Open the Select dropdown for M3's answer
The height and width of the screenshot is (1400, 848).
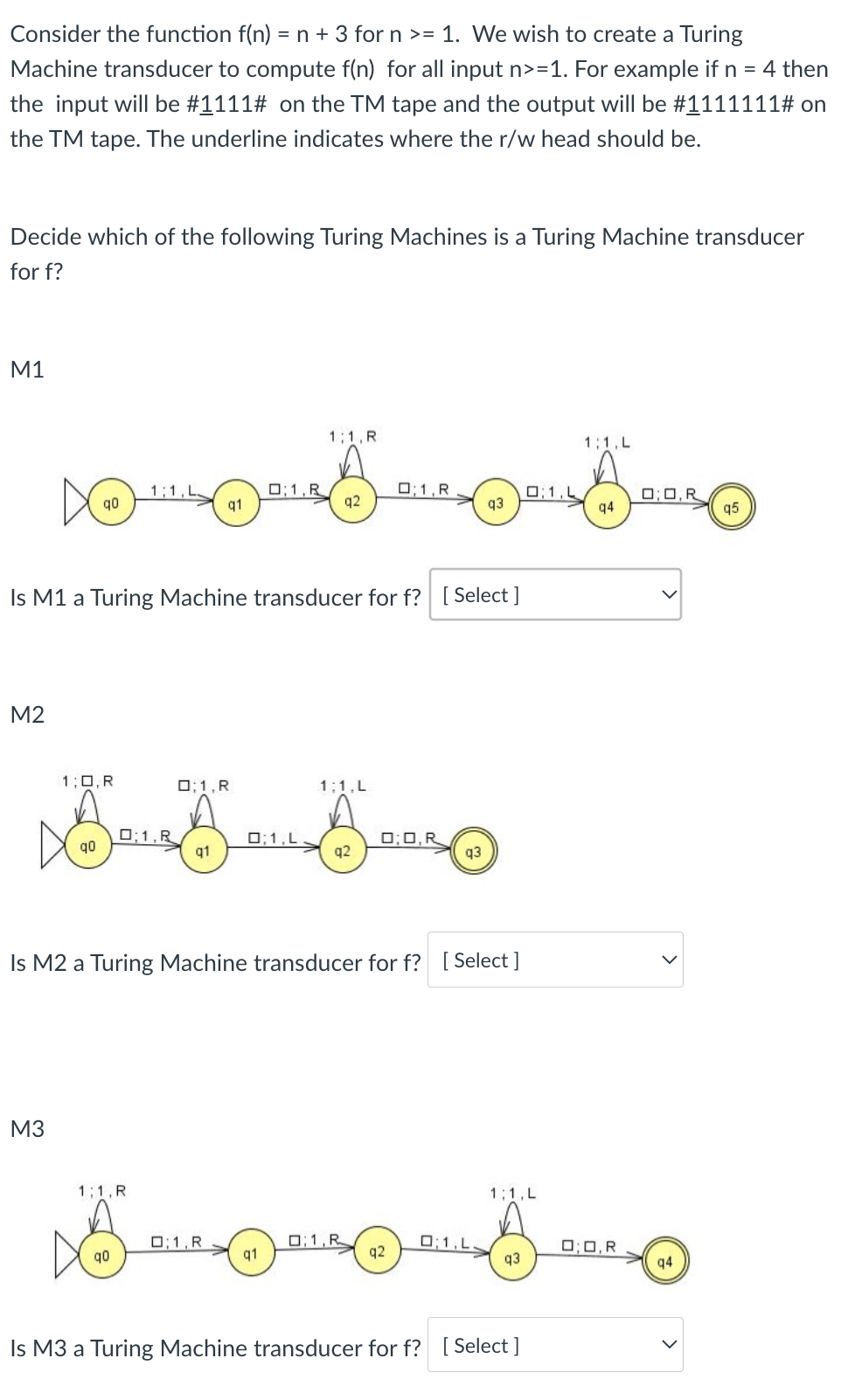click(x=556, y=1346)
